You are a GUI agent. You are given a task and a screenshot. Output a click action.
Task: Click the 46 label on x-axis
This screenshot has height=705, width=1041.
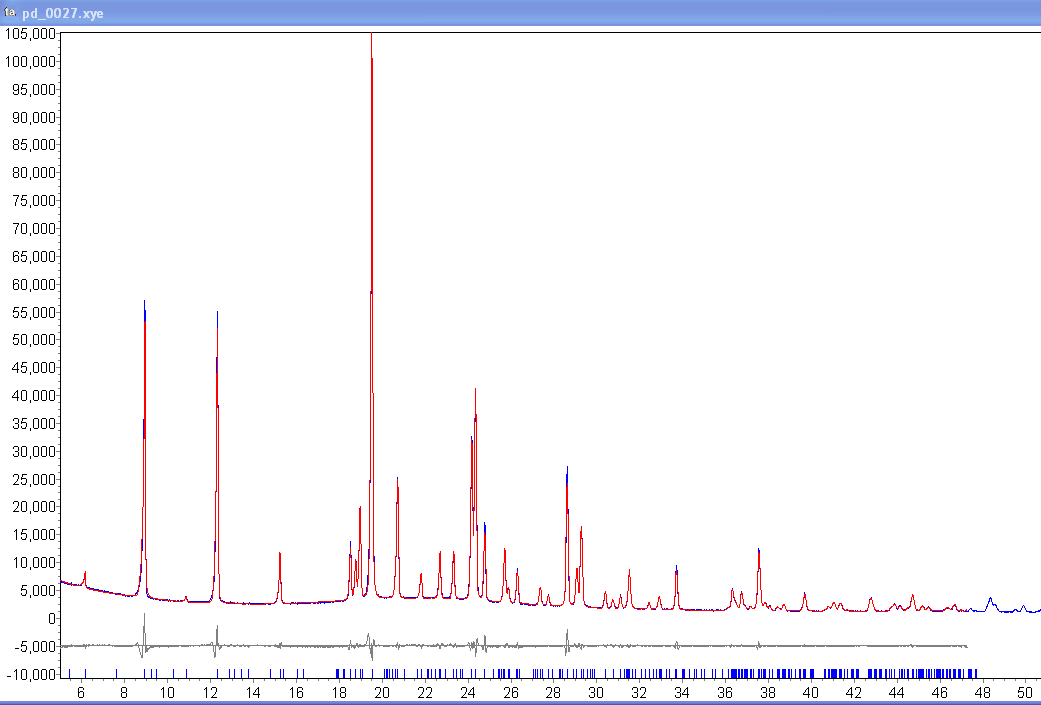coord(939,692)
